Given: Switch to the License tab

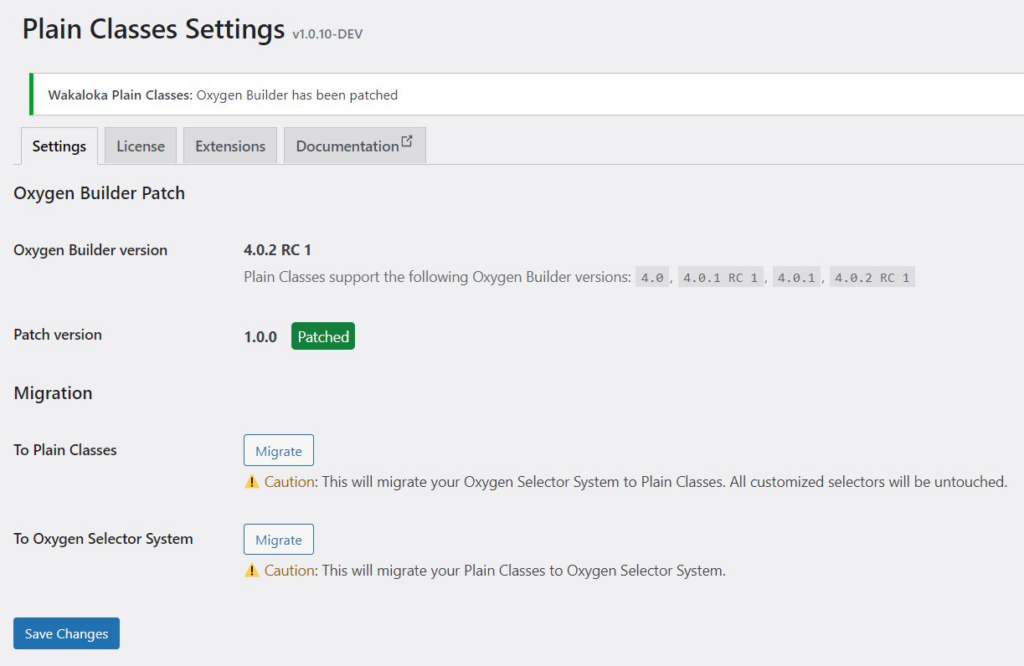Looking at the screenshot, I should [140, 146].
